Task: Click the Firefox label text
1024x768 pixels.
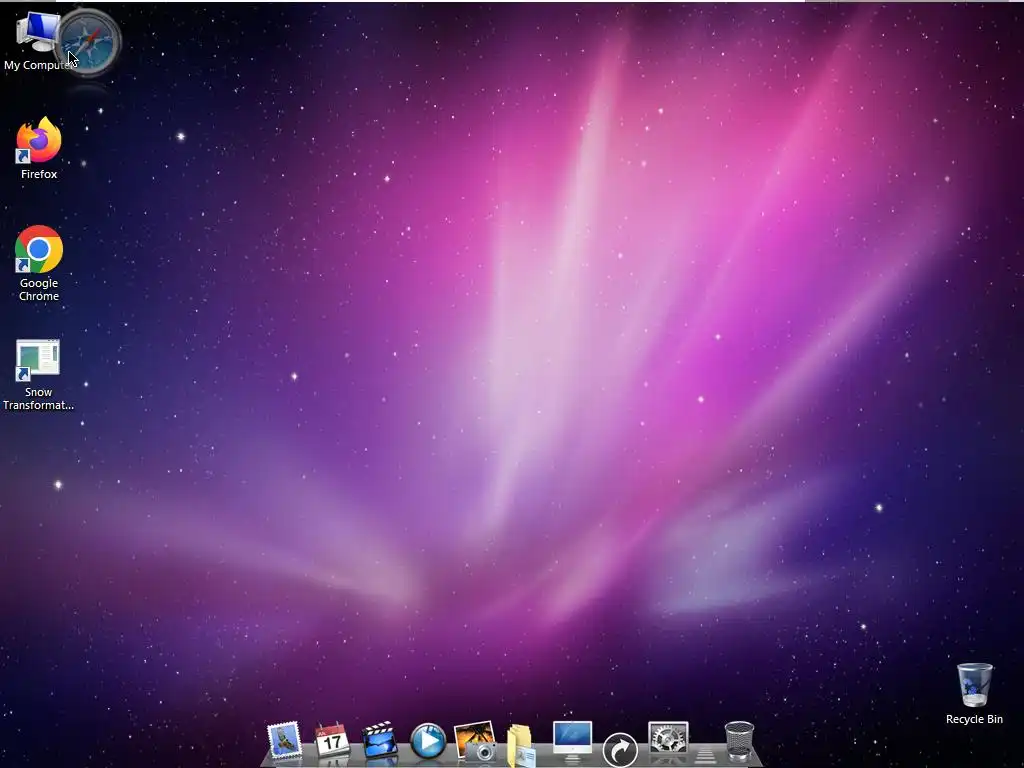Action: 39,174
